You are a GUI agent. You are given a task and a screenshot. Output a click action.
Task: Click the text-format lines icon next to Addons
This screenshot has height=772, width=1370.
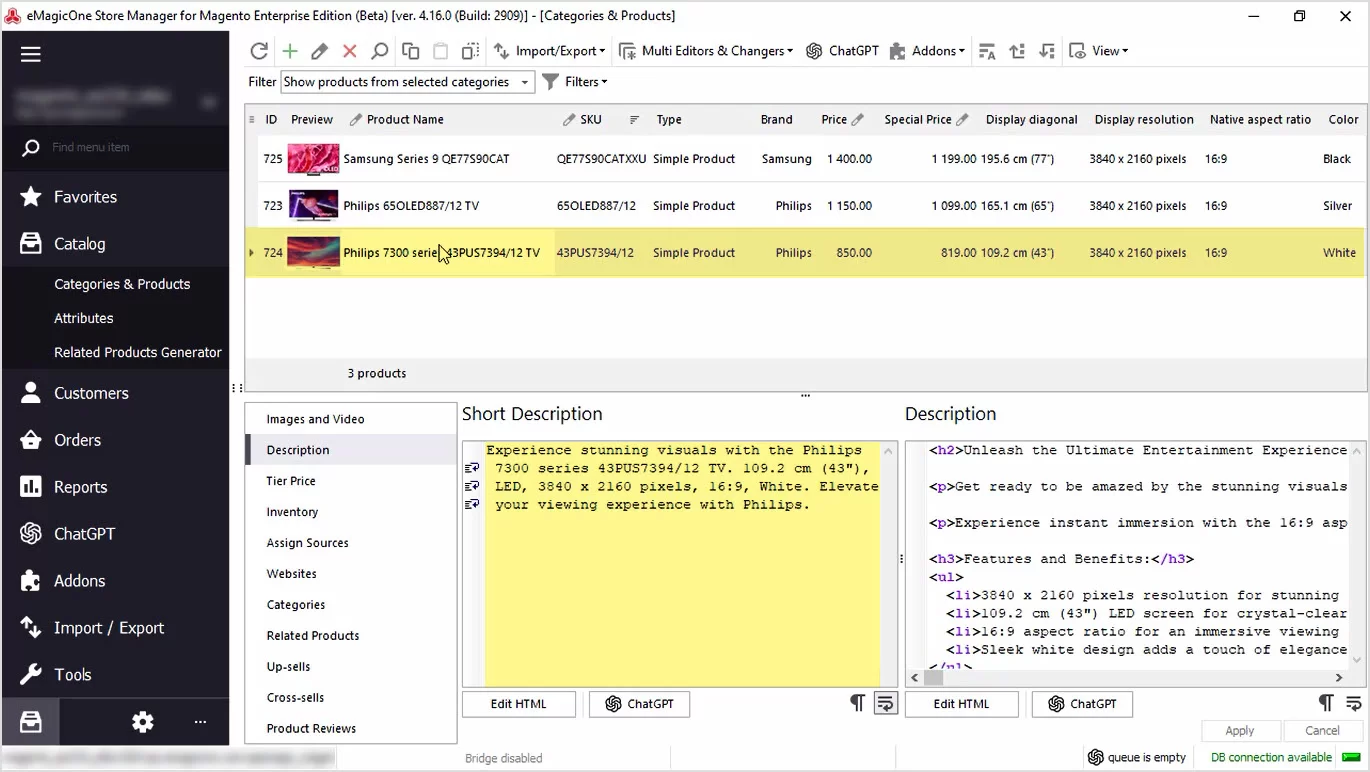tap(987, 51)
